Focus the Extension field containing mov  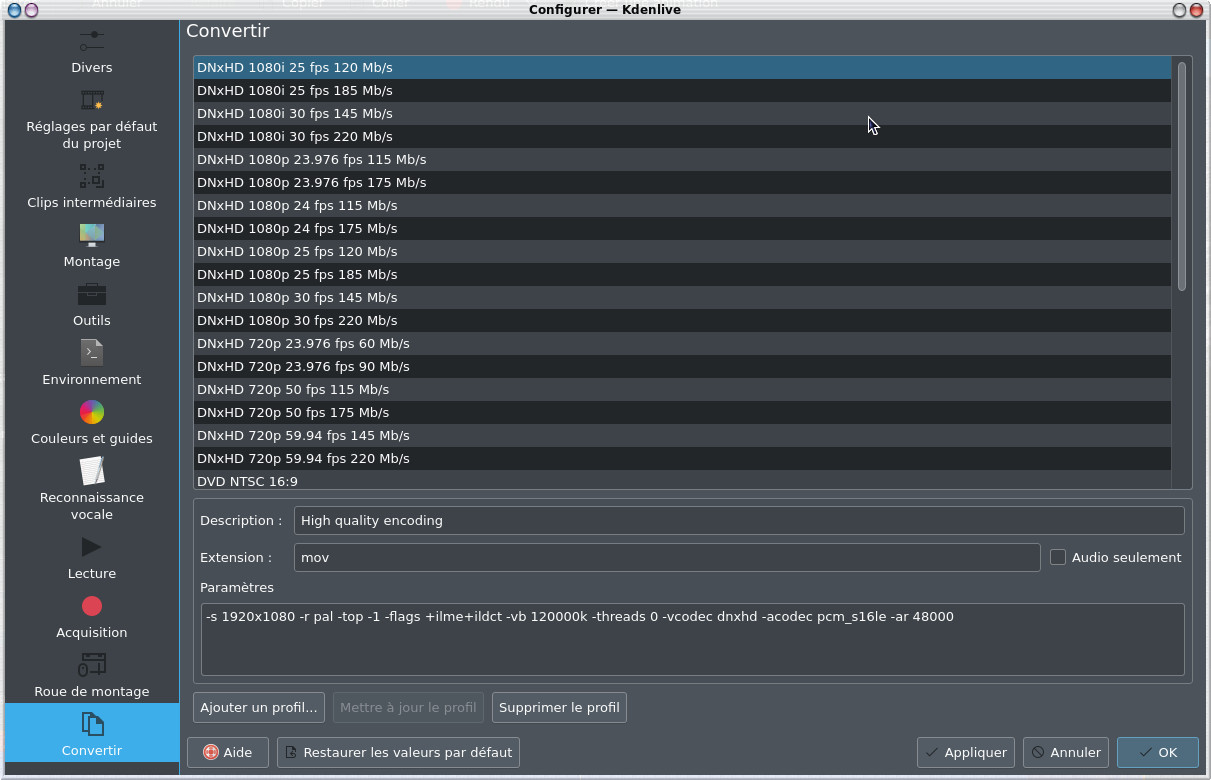(x=667, y=557)
